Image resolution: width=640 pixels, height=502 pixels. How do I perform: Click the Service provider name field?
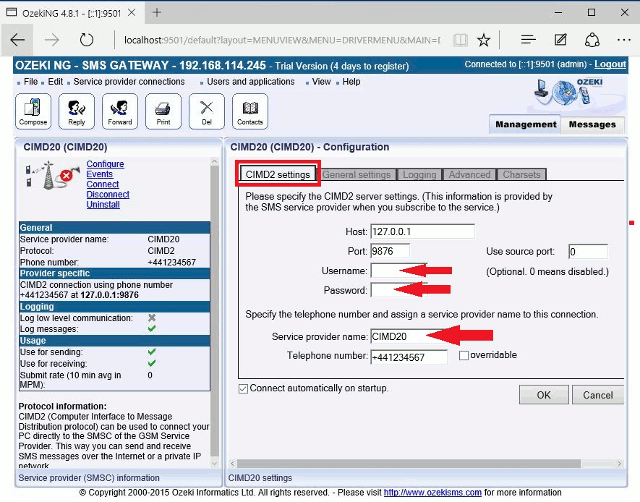tap(408, 336)
